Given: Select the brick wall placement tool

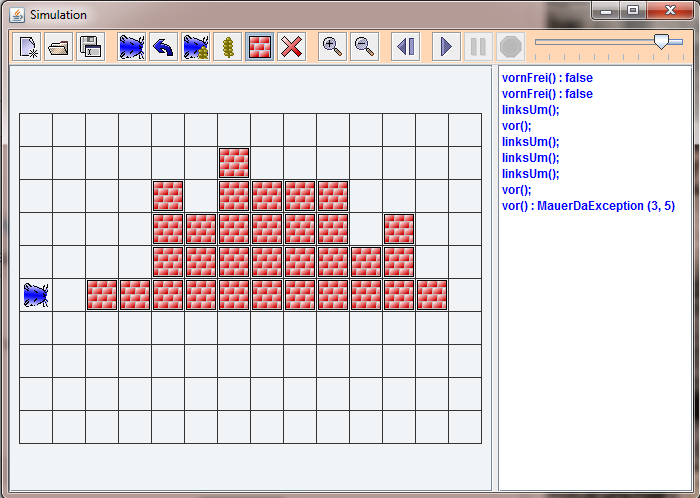Looking at the screenshot, I should click(x=259, y=46).
